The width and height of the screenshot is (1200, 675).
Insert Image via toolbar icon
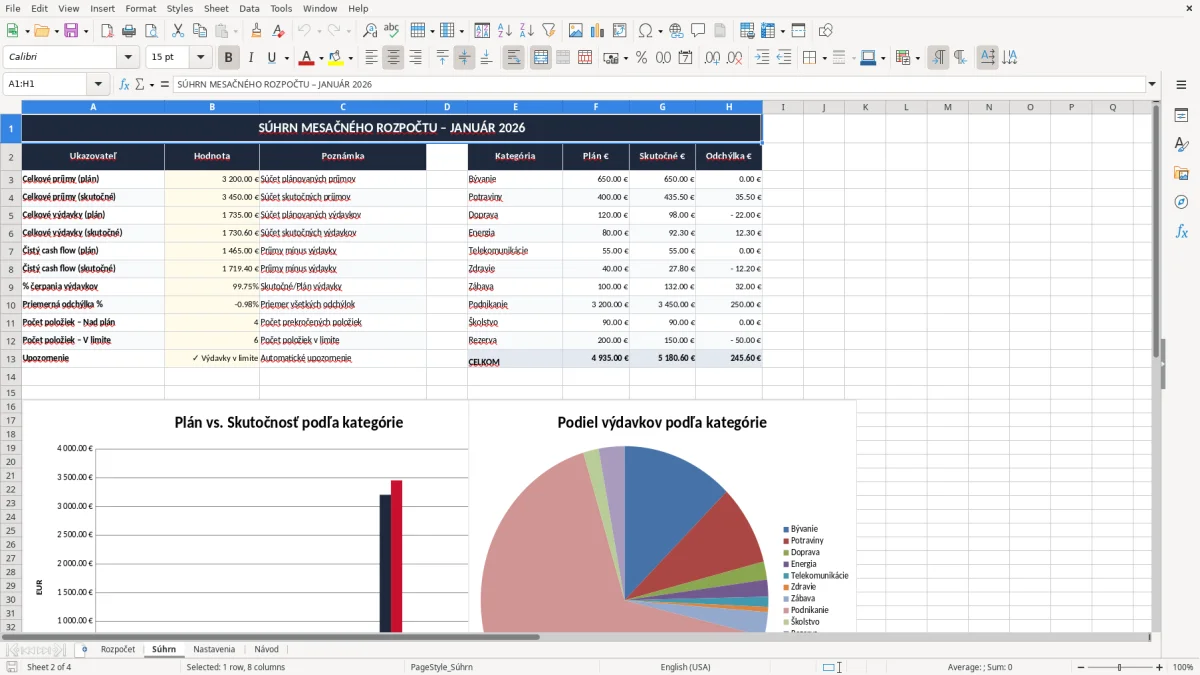[576, 31]
